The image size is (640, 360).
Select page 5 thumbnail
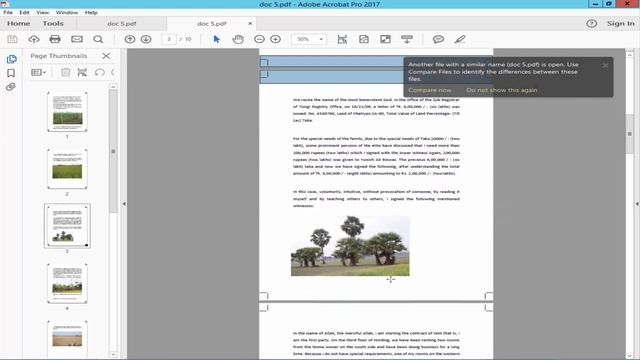[67, 339]
